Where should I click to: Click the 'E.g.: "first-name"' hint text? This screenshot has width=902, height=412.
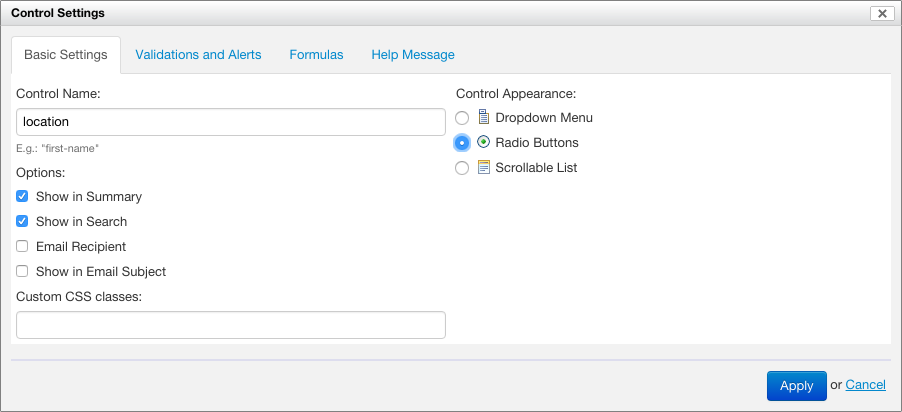point(58,148)
